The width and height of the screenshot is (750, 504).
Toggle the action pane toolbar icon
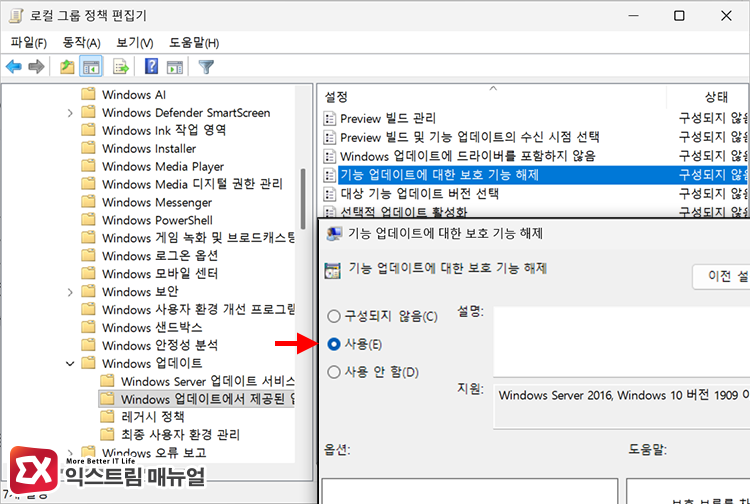(175, 67)
